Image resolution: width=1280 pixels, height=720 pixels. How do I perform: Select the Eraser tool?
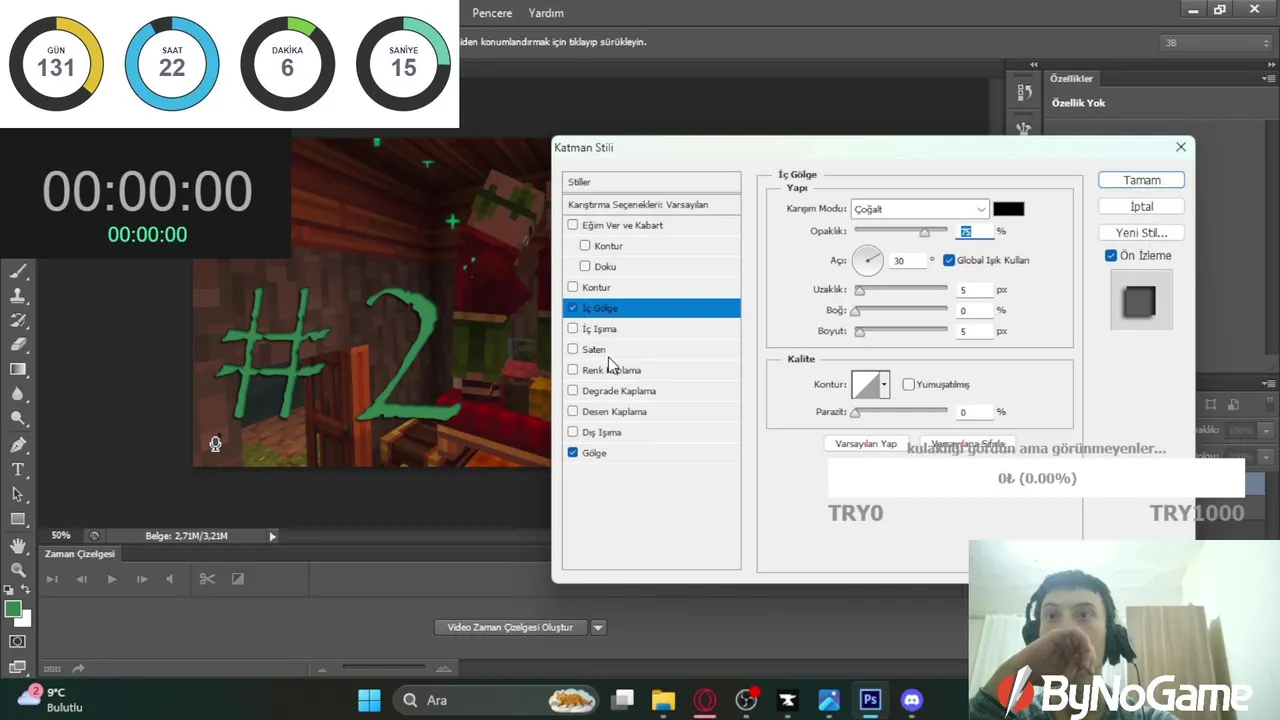(18, 345)
